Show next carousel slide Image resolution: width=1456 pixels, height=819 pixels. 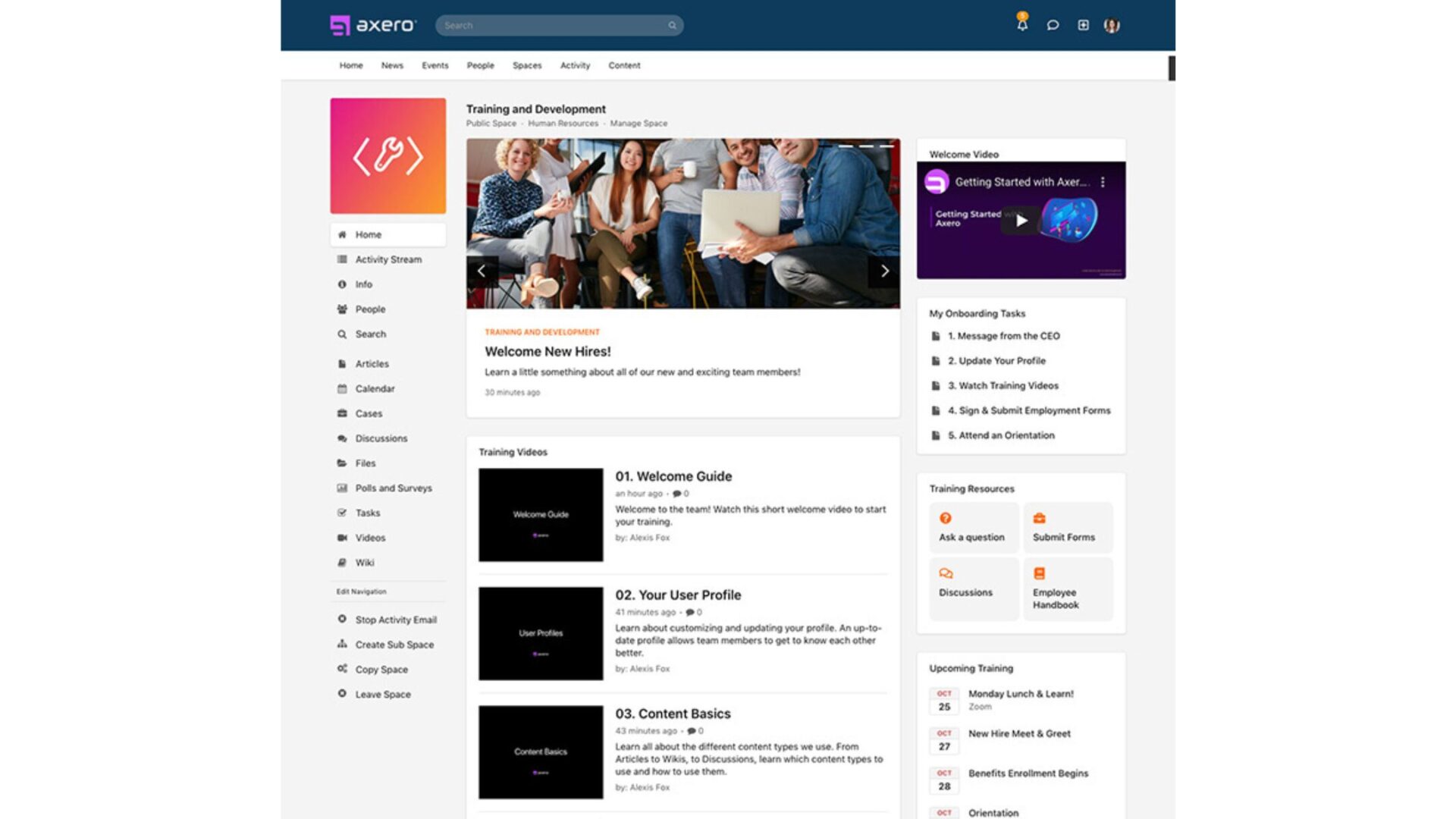click(884, 271)
